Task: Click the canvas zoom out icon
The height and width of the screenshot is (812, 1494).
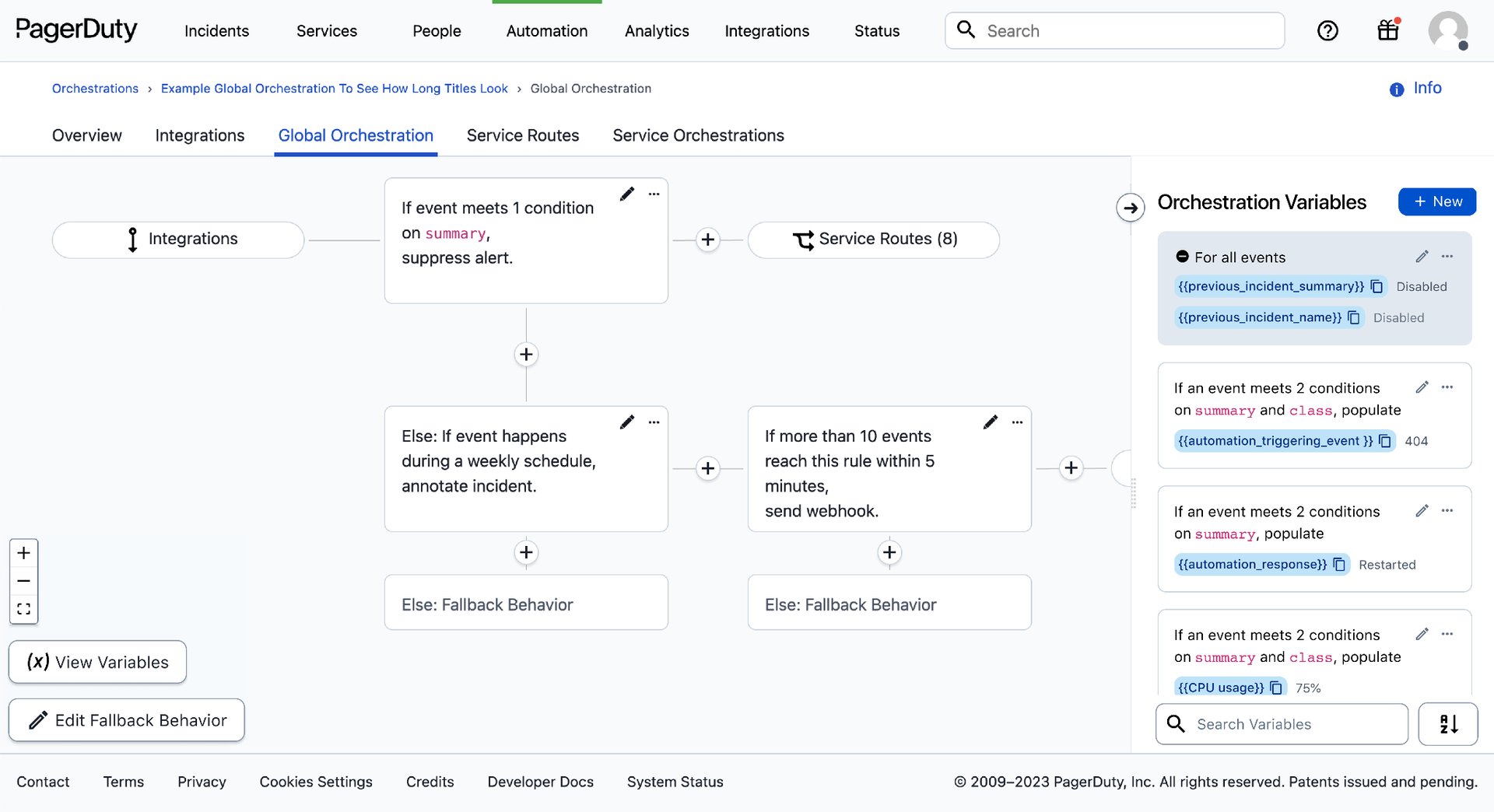Action: (x=23, y=580)
